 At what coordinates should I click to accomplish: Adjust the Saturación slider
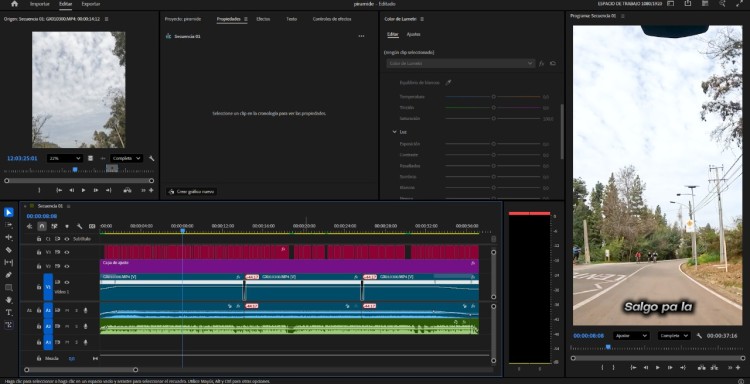(493, 119)
